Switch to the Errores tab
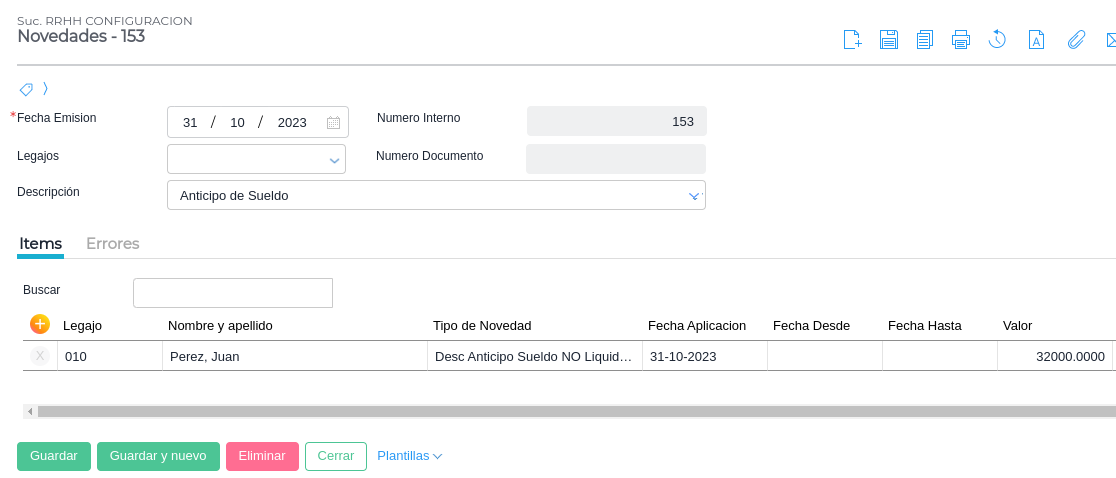Viewport: 1116px width, 478px height. 113,244
